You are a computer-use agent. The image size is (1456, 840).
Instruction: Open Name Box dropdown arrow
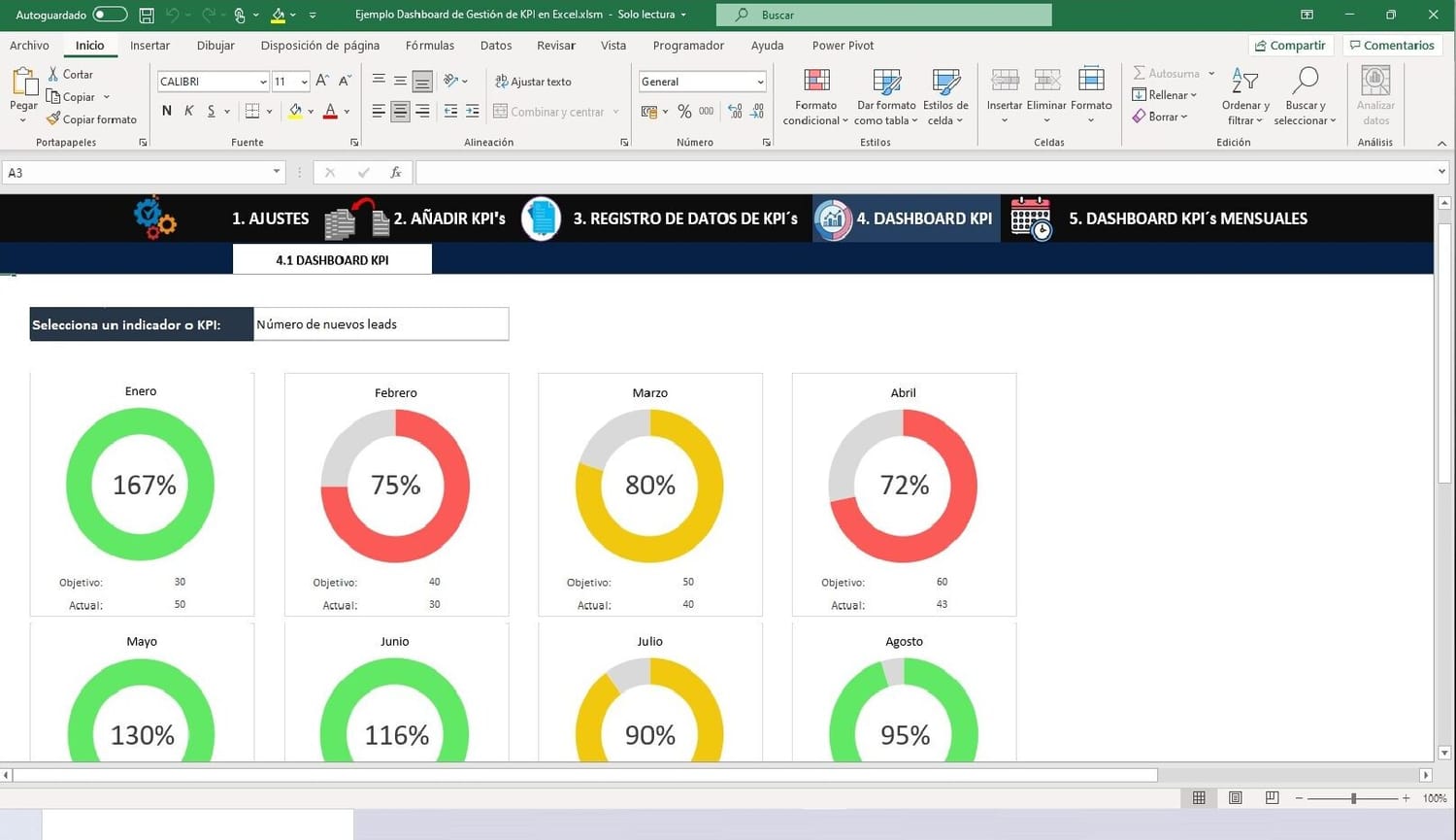[x=277, y=172]
